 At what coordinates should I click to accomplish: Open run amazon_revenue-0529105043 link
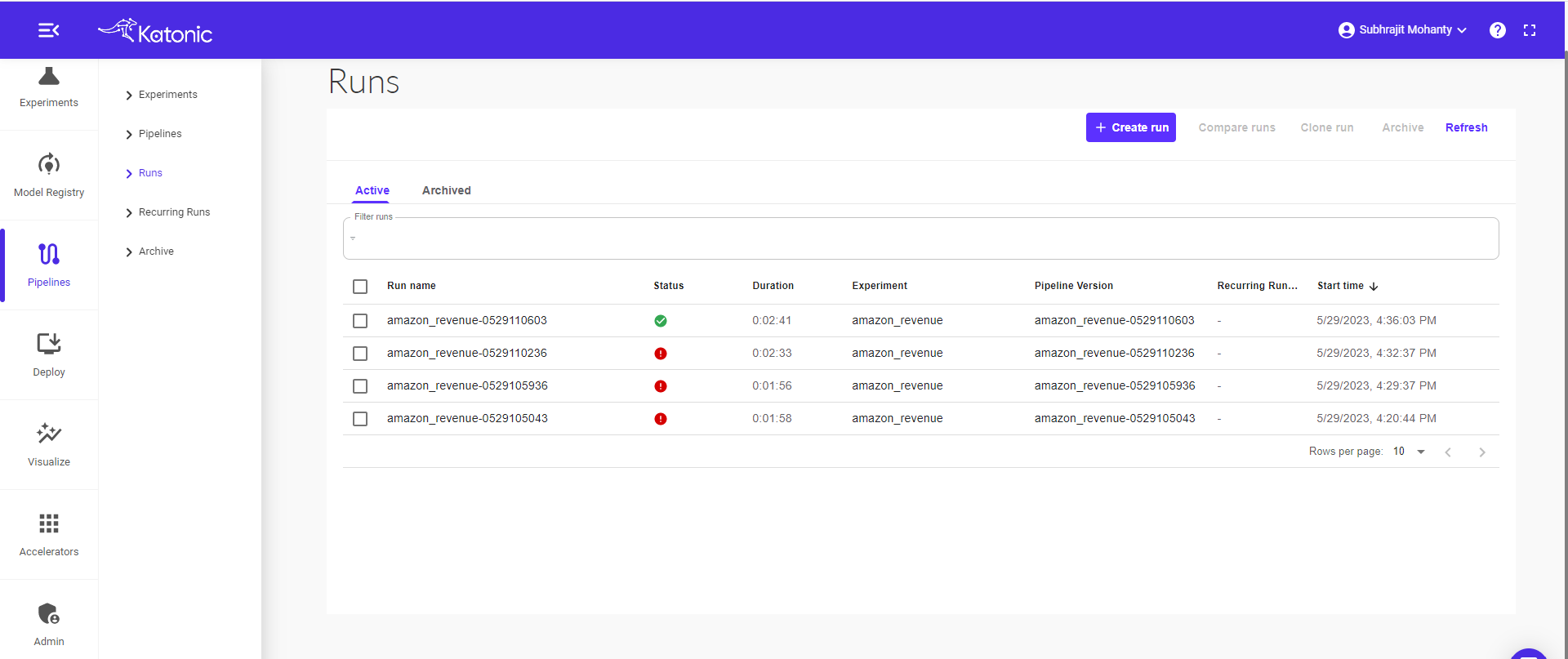[467, 418]
